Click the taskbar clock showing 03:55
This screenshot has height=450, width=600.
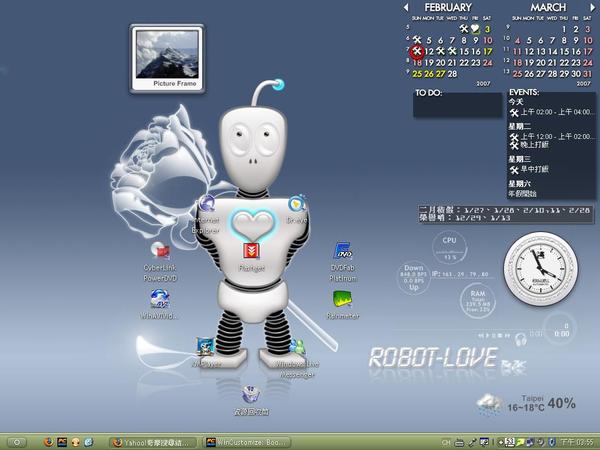pyautogui.click(x=577, y=442)
